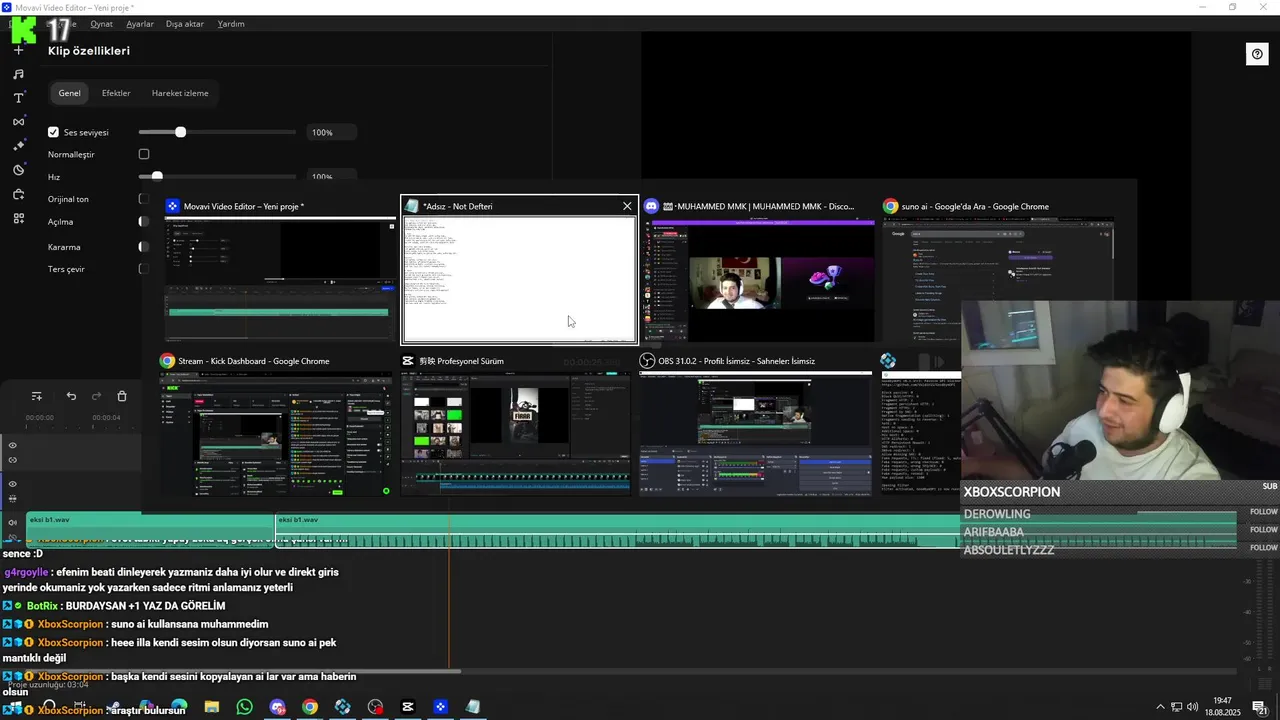Open the Ayarlar menu
The width and height of the screenshot is (1280, 720).
coord(140,24)
